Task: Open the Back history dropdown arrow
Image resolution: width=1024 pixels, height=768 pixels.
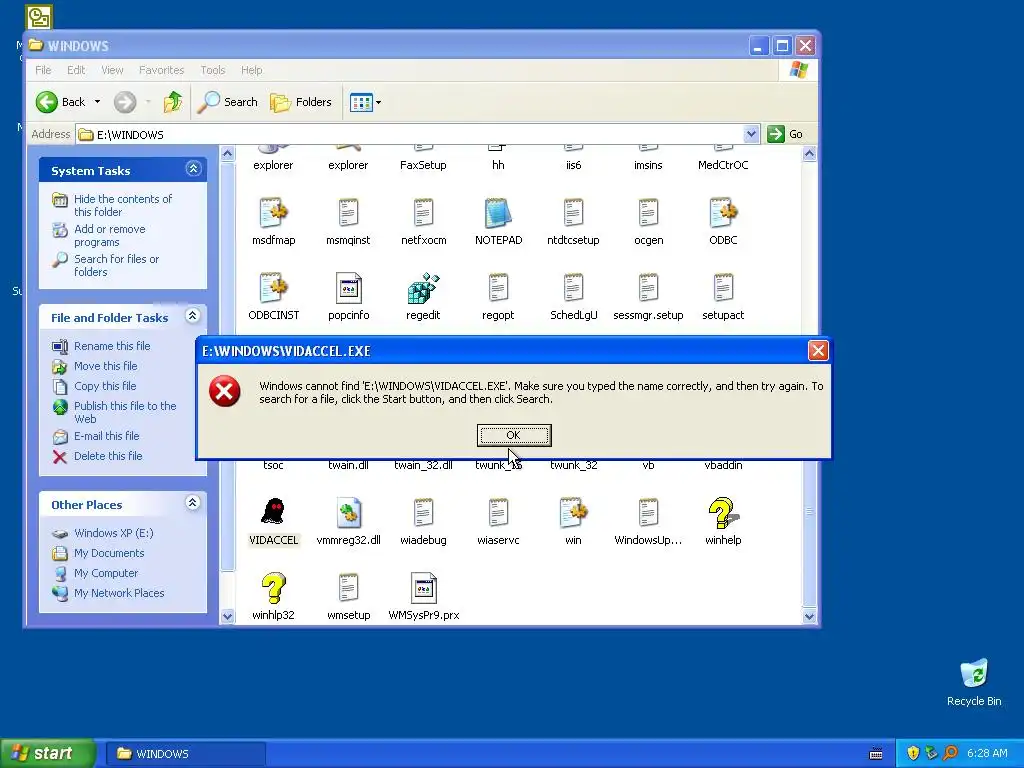Action: 97,102
